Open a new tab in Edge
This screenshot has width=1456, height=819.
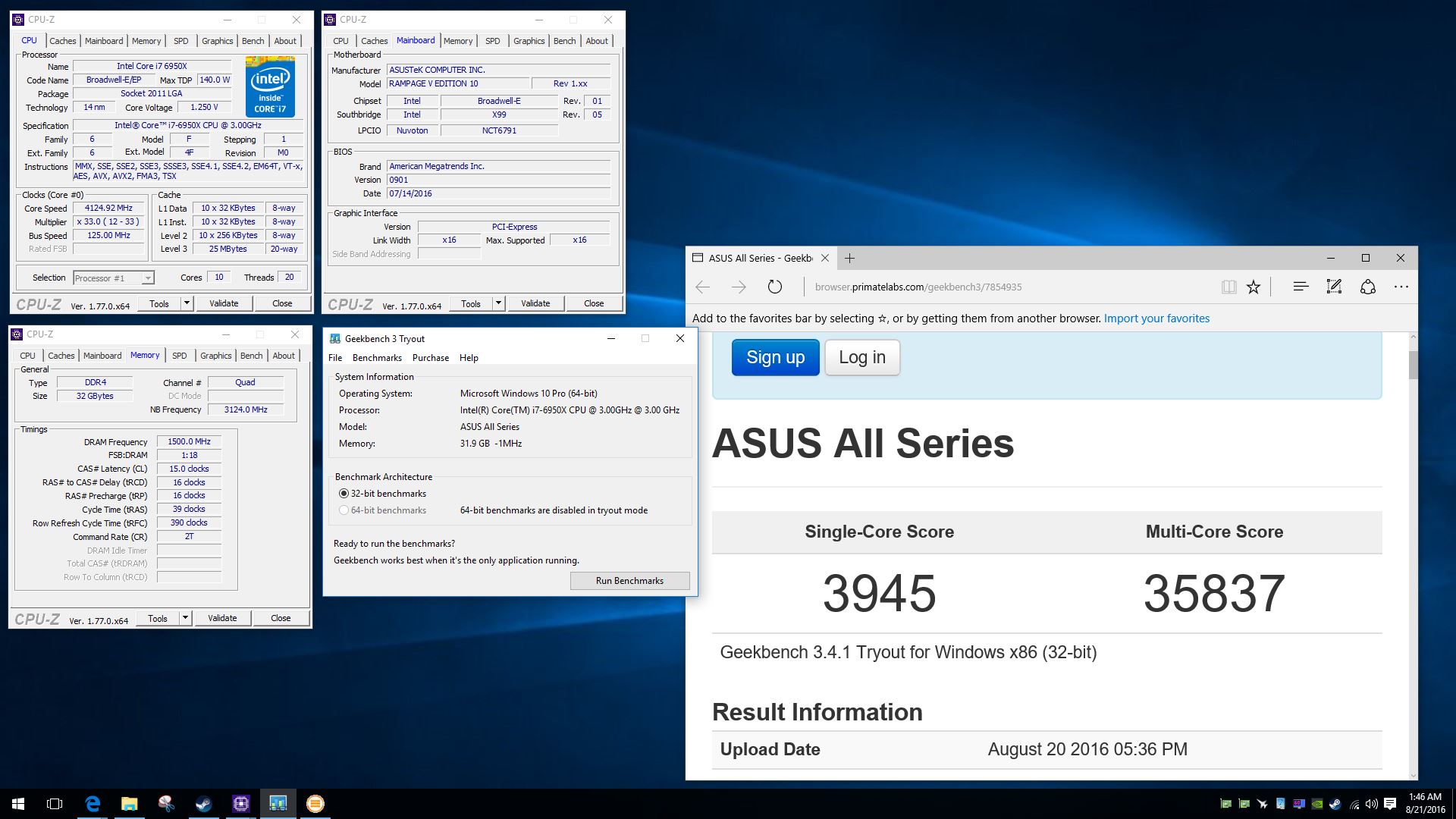tap(850, 258)
